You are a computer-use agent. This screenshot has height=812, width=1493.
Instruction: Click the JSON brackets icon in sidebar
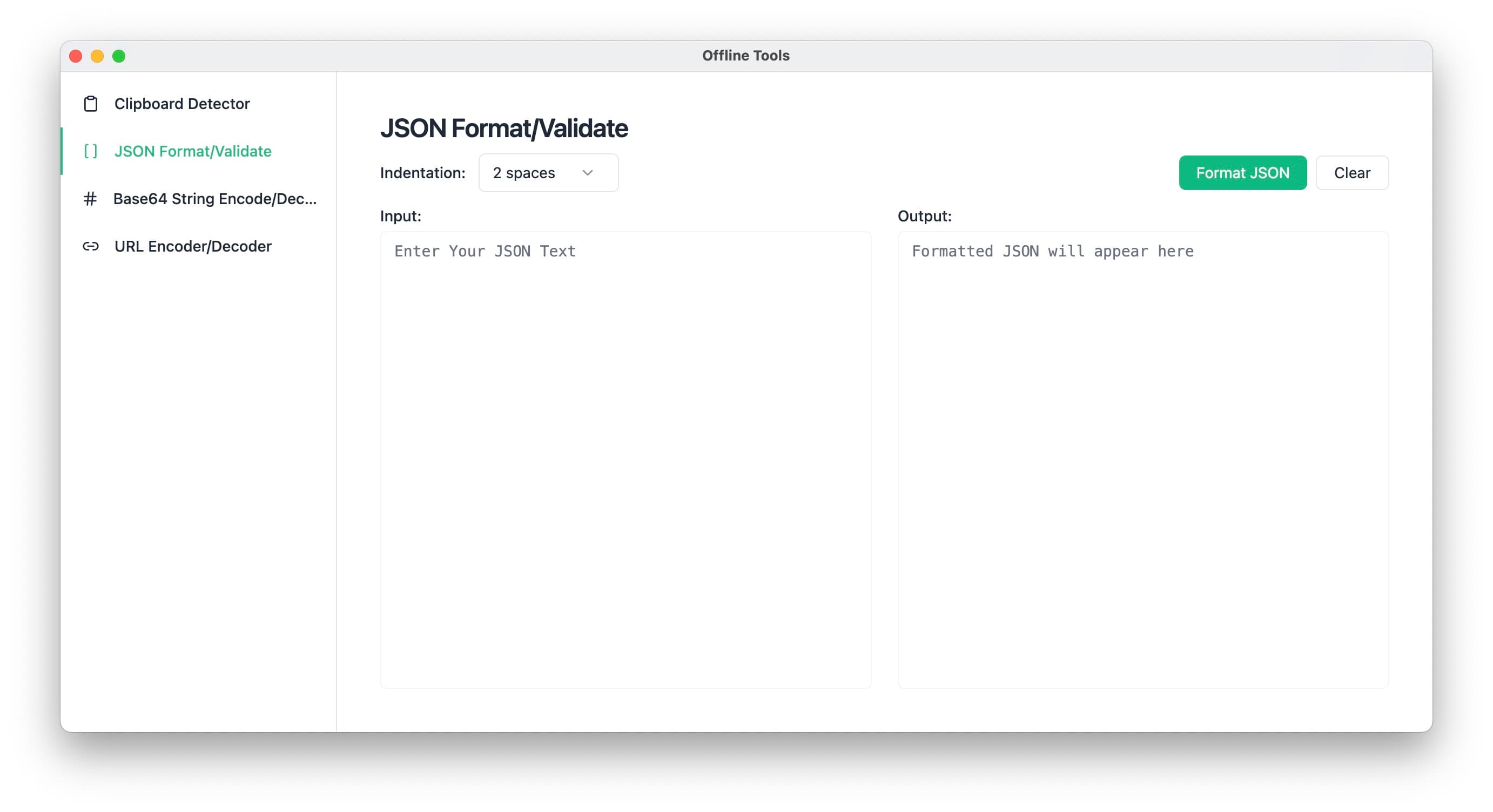point(90,151)
